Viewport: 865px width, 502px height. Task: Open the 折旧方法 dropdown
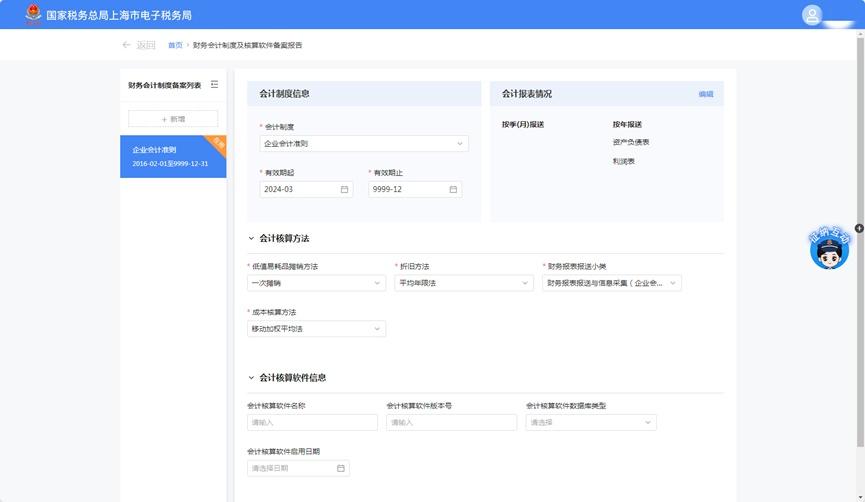[464, 283]
